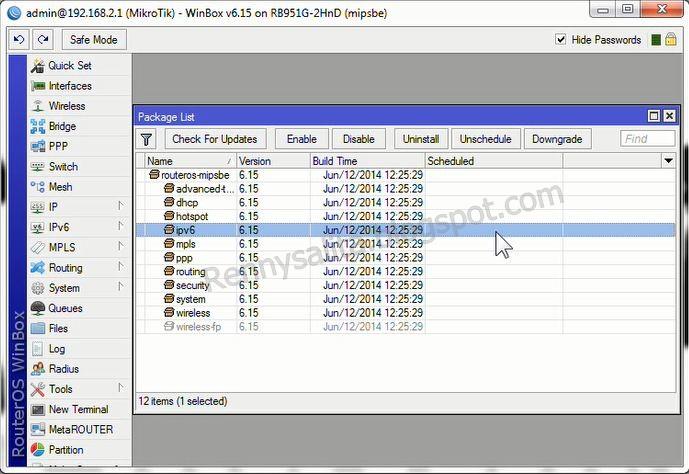Viewport: 689px width, 474px height.
Task: Click the Scheduled column header
Action: (x=493, y=161)
